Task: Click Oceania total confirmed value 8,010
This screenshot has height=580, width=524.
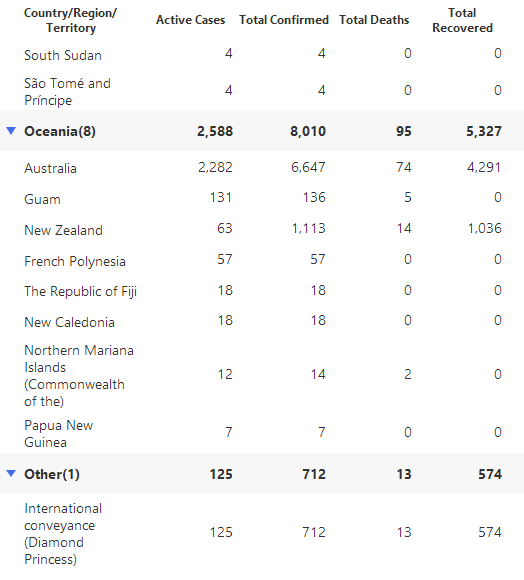Action: click(308, 131)
